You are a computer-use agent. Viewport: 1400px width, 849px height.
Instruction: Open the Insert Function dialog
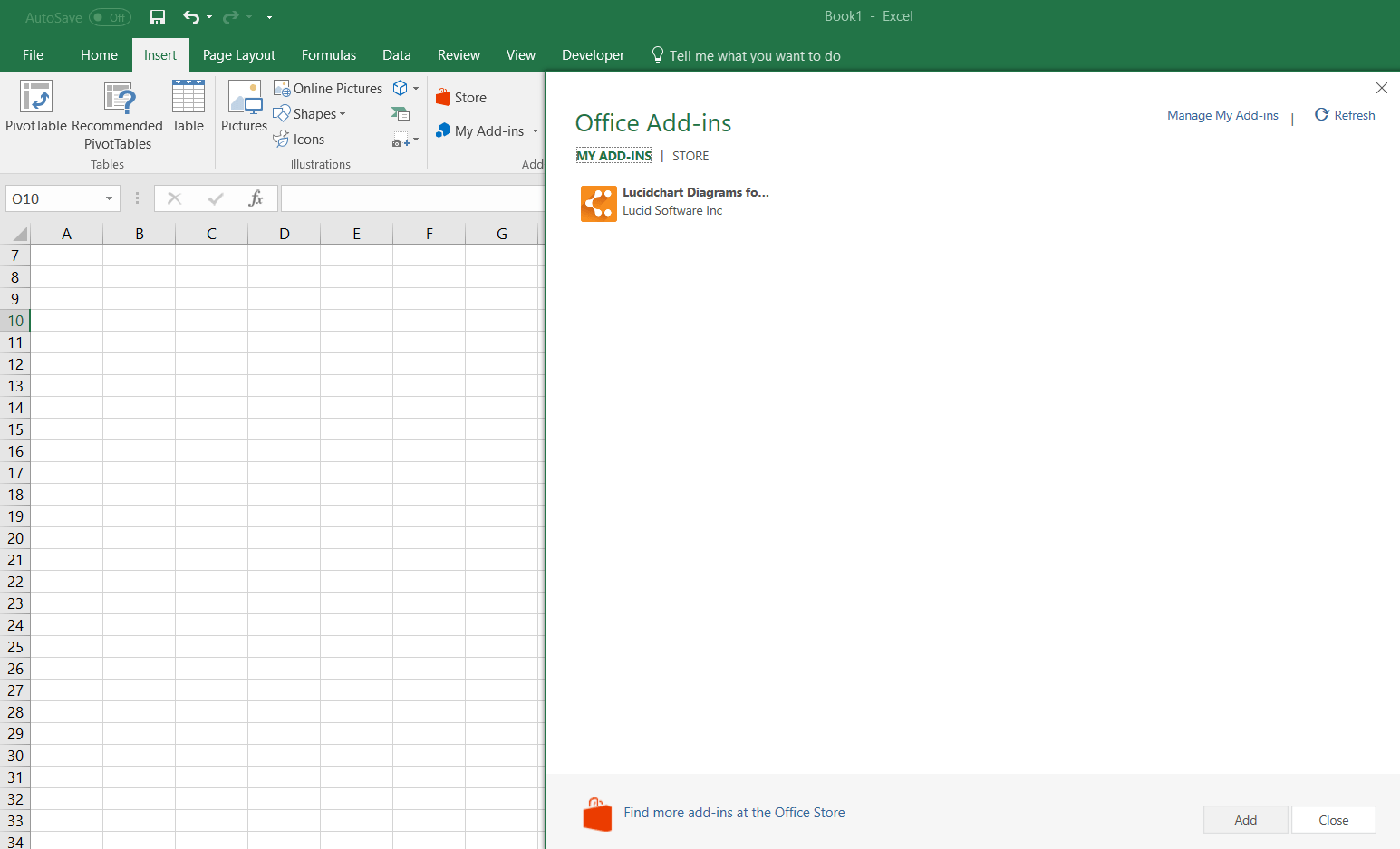pyautogui.click(x=256, y=198)
